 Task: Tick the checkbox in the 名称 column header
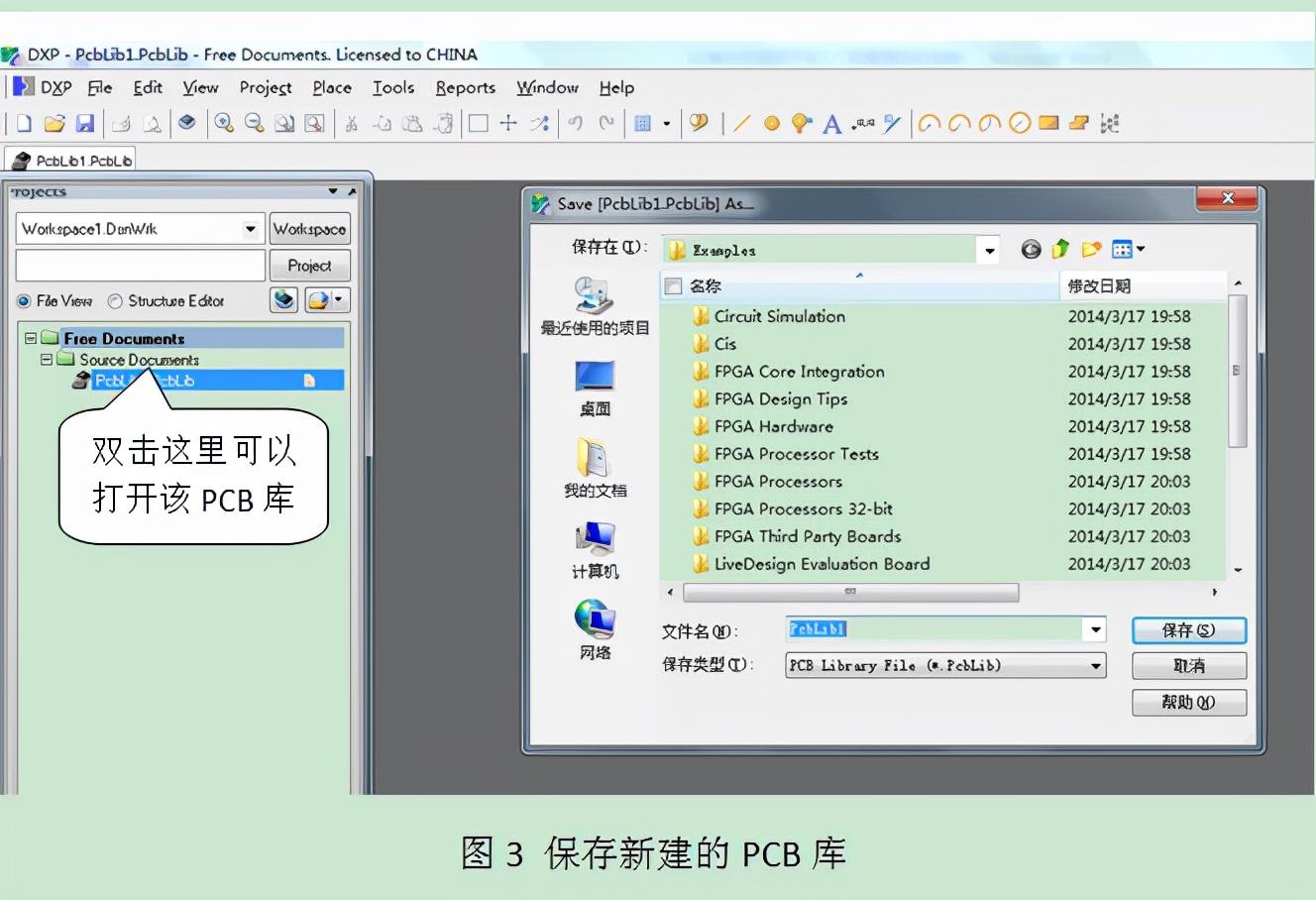(x=673, y=286)
